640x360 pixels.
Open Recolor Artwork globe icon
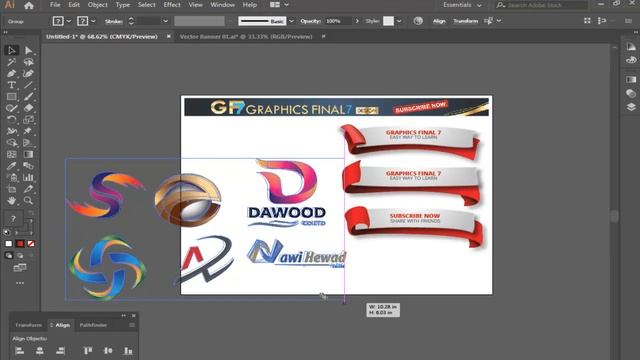click(x=418, y=21)
